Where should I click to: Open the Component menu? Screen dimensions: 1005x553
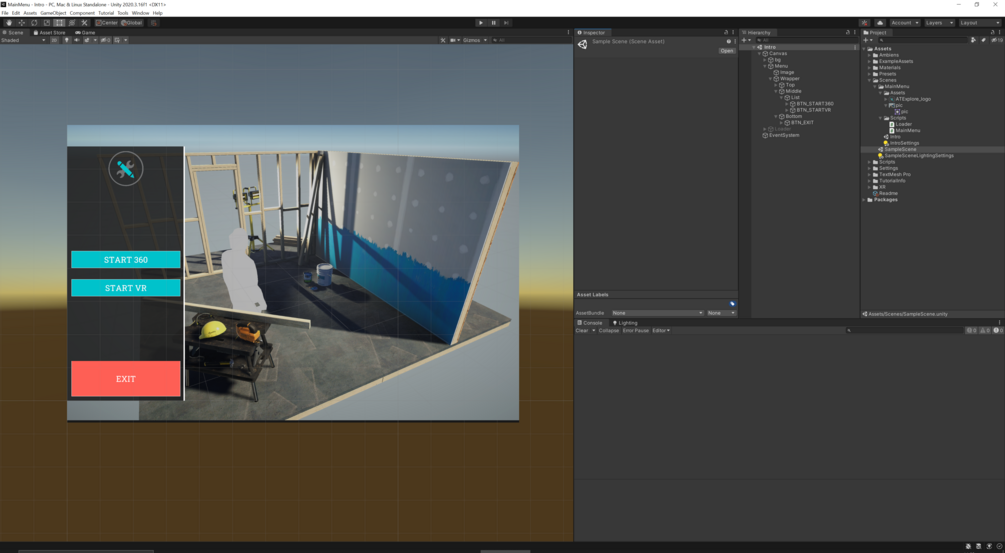(82, 13)
